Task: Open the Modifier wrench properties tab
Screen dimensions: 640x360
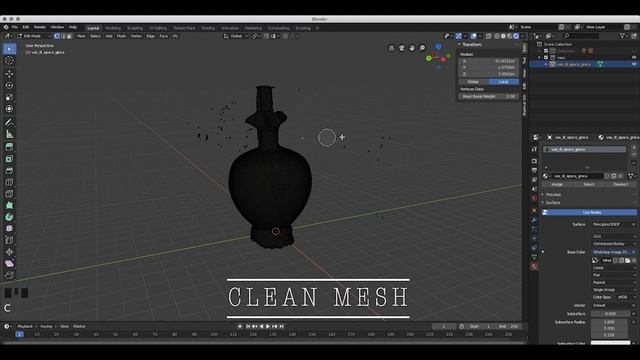Action: [x=534, y=220]
